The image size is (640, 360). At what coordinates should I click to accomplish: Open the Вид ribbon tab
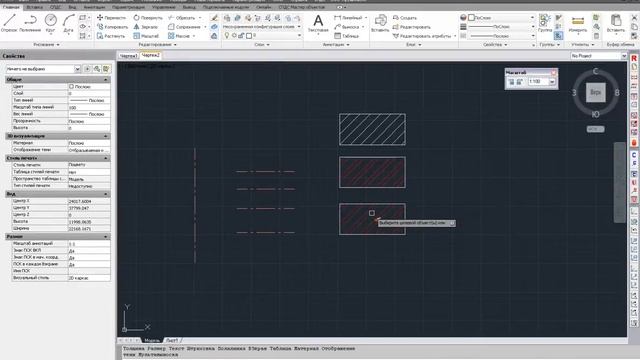(x=72, y=7)
